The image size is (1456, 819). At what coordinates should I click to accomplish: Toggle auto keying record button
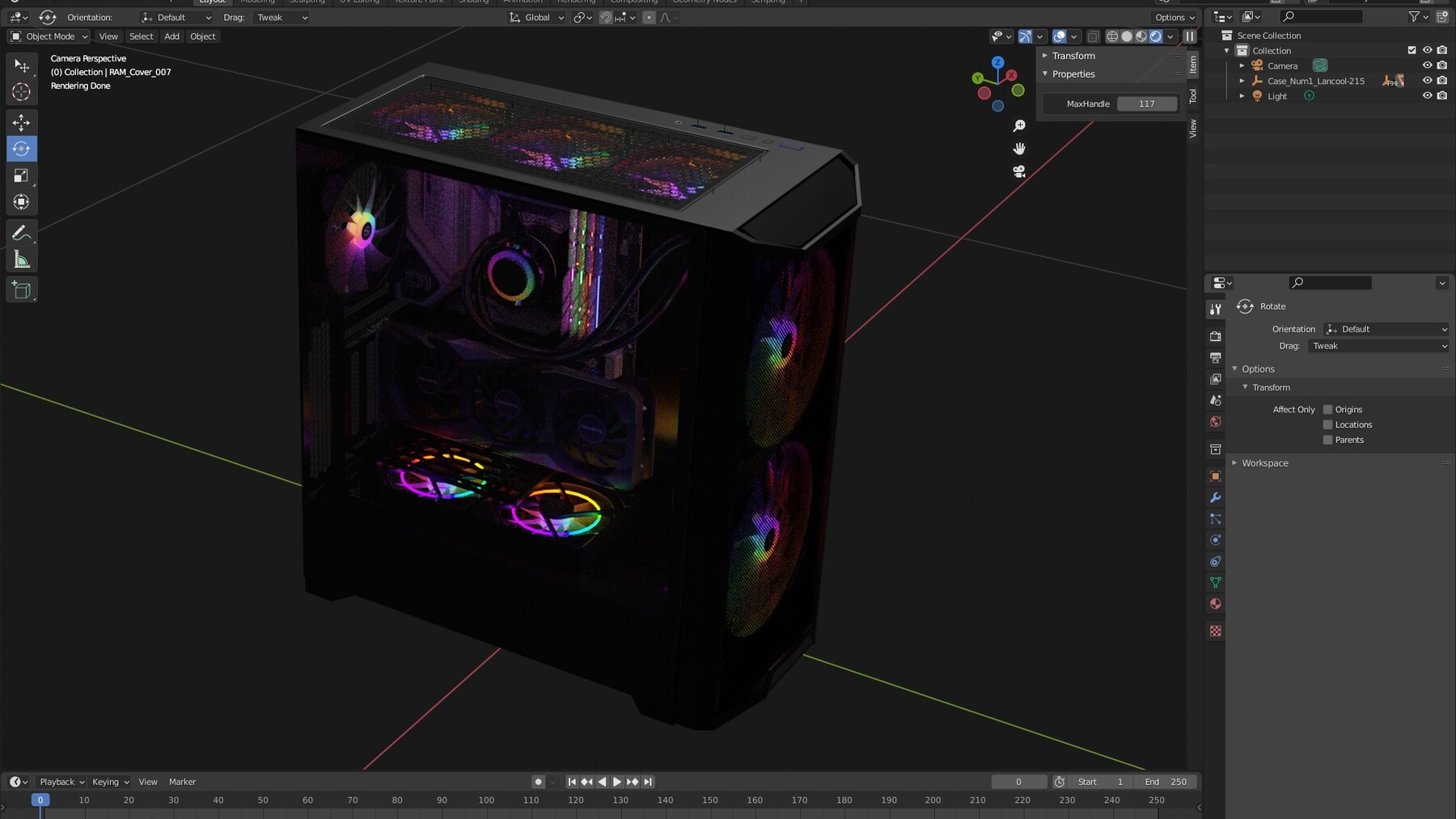538,782
